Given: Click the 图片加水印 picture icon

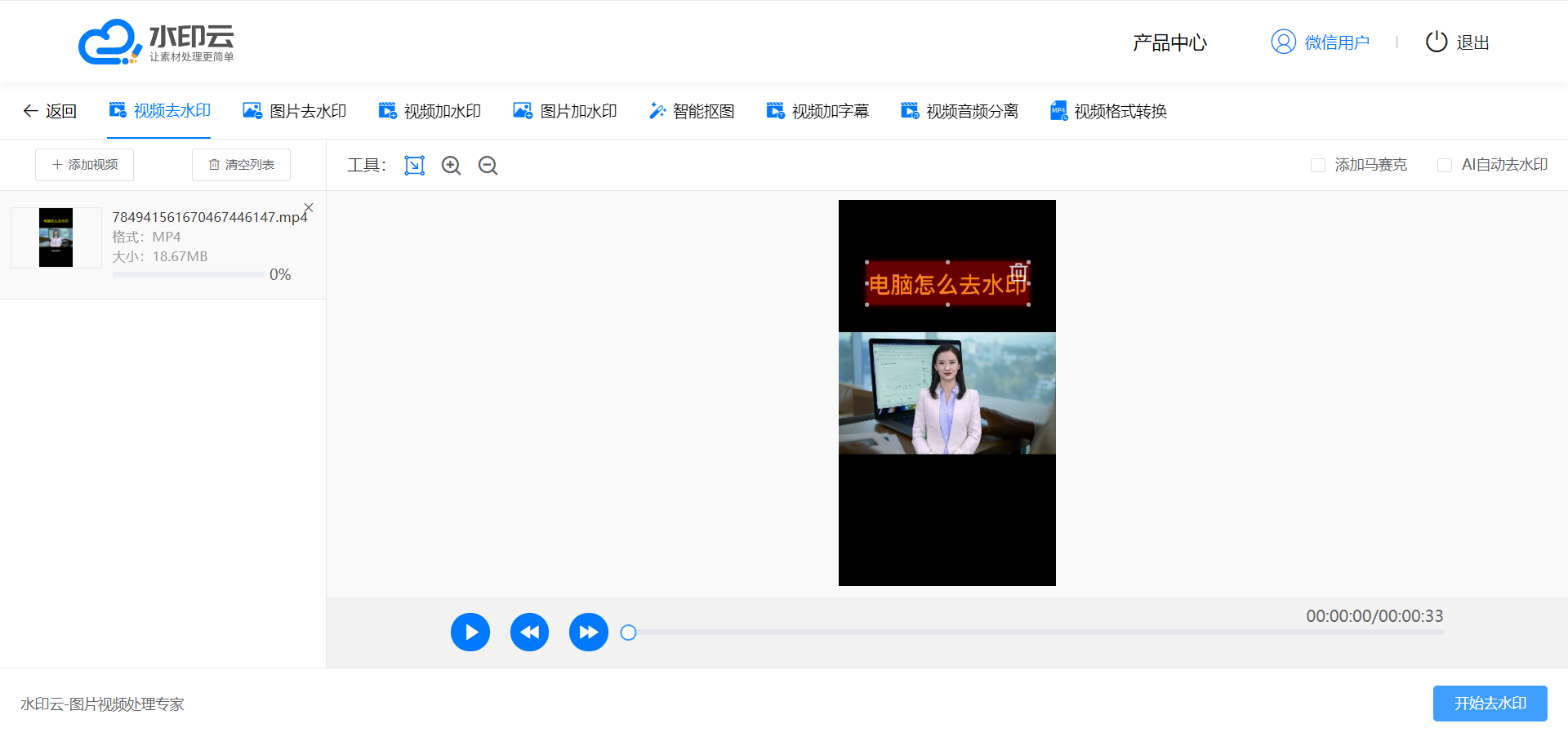Looking at the screenshot, I should pos(523,110).
